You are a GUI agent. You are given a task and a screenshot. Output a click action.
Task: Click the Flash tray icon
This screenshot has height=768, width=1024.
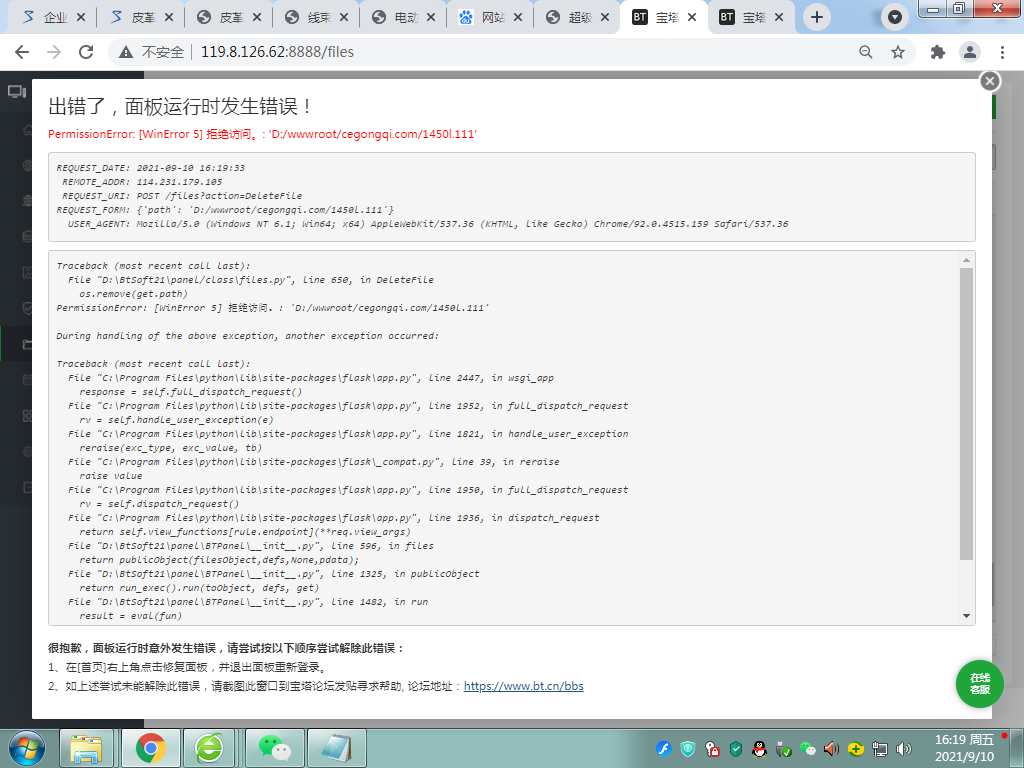point(664,749)
